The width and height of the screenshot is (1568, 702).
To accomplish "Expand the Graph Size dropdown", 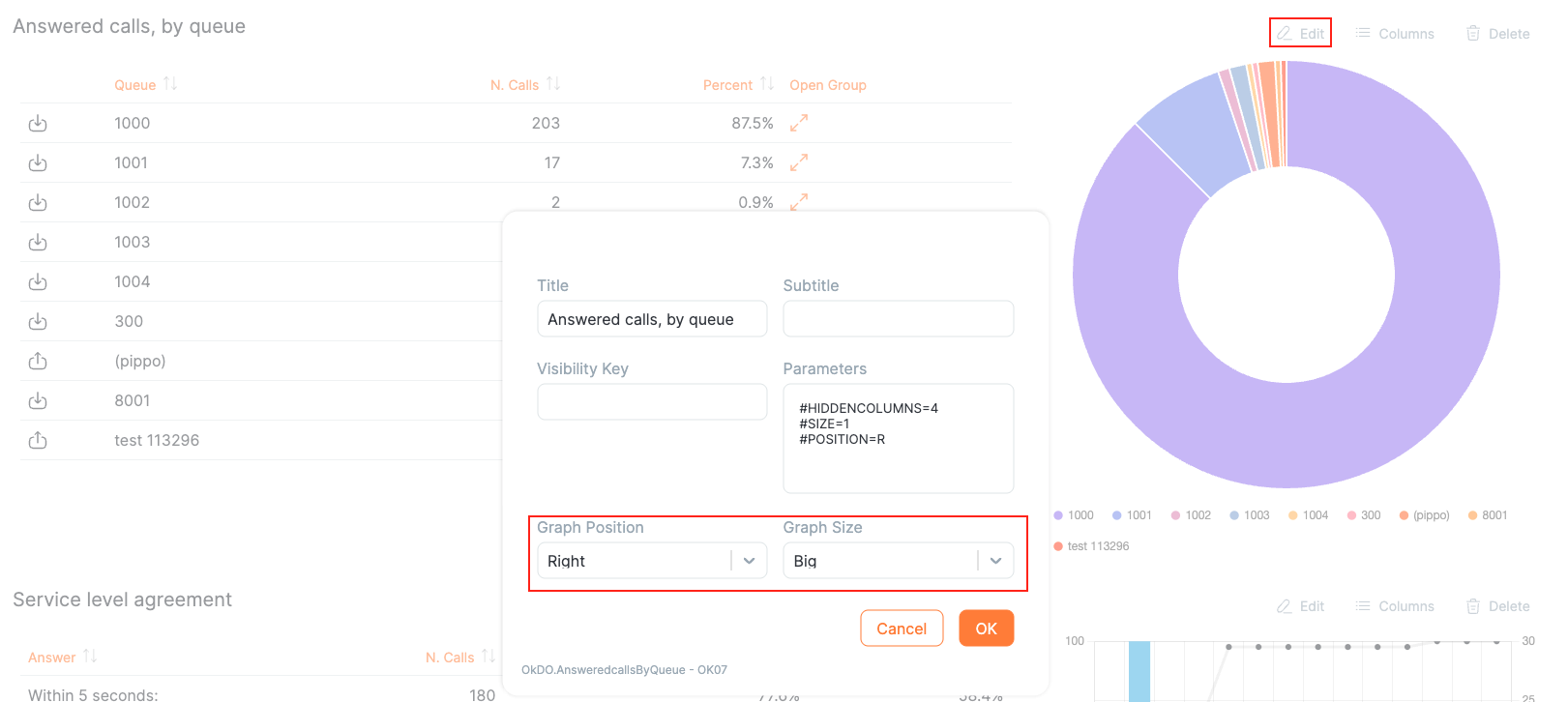I will click(x=995, y=561).
